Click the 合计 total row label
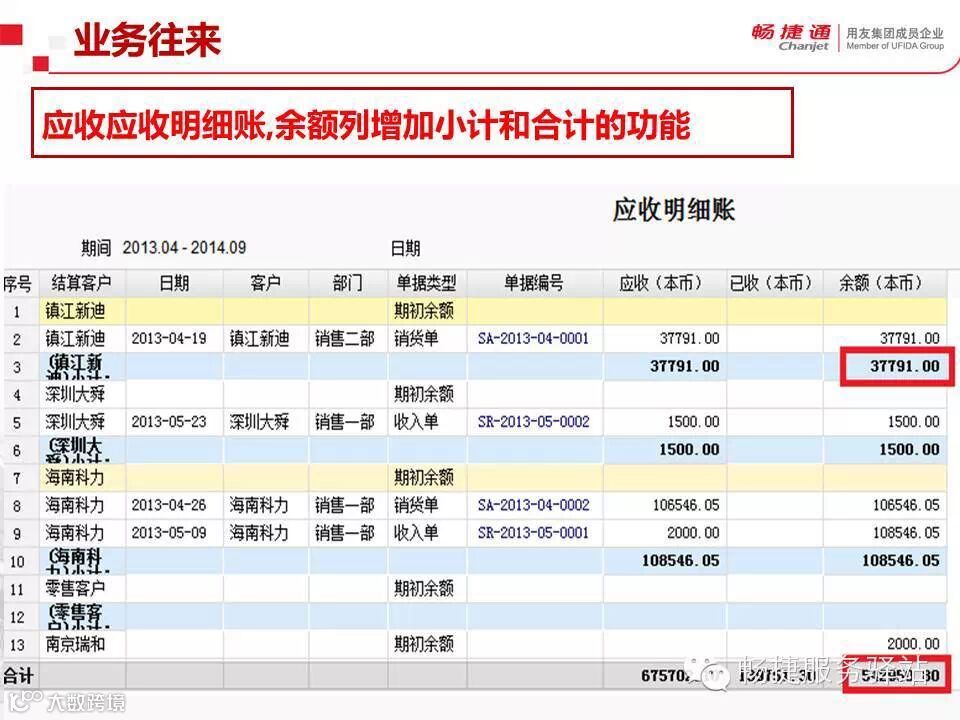 18,676
